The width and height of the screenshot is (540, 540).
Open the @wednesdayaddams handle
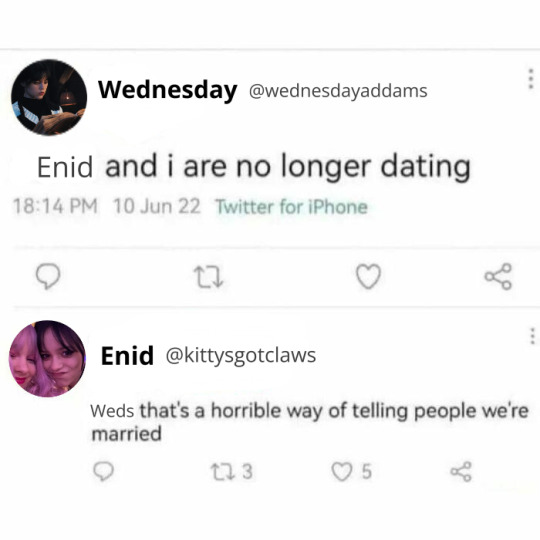pyautogui.click(x=338, y=91)
